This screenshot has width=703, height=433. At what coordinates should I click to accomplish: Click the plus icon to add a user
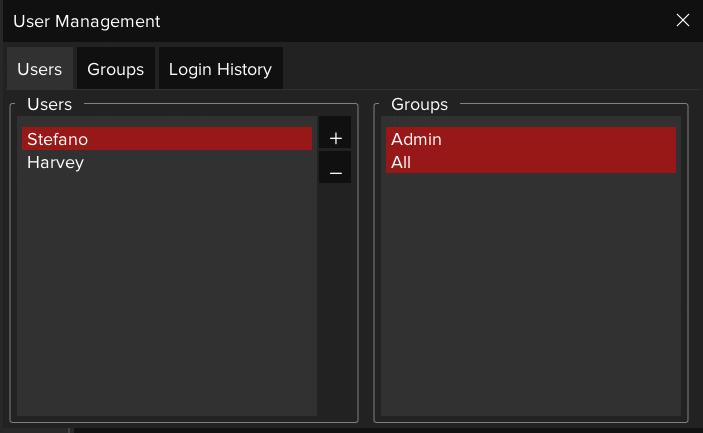click(x=335, y=138)
